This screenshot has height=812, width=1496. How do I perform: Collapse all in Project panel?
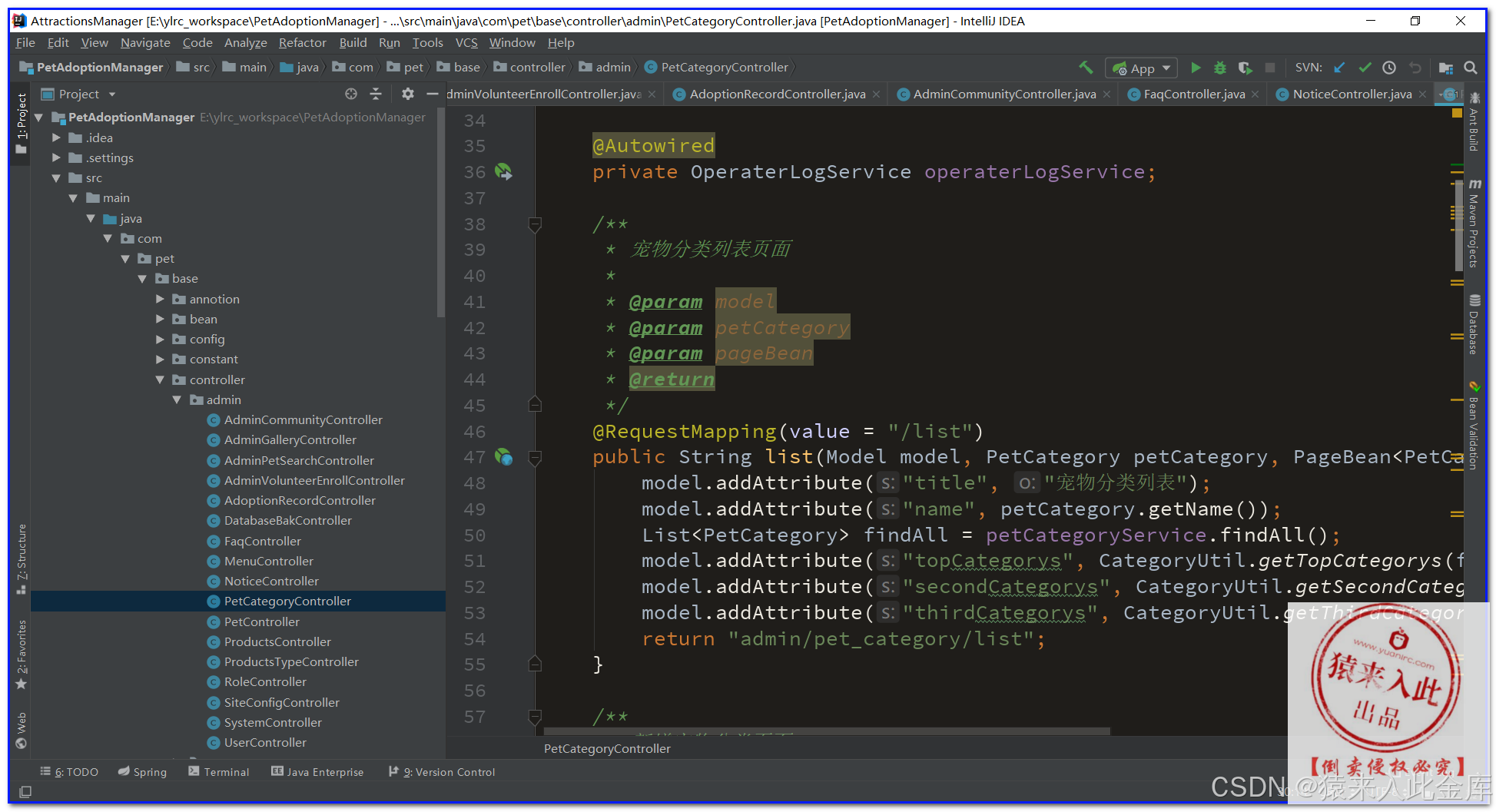(x=376, y=94)
